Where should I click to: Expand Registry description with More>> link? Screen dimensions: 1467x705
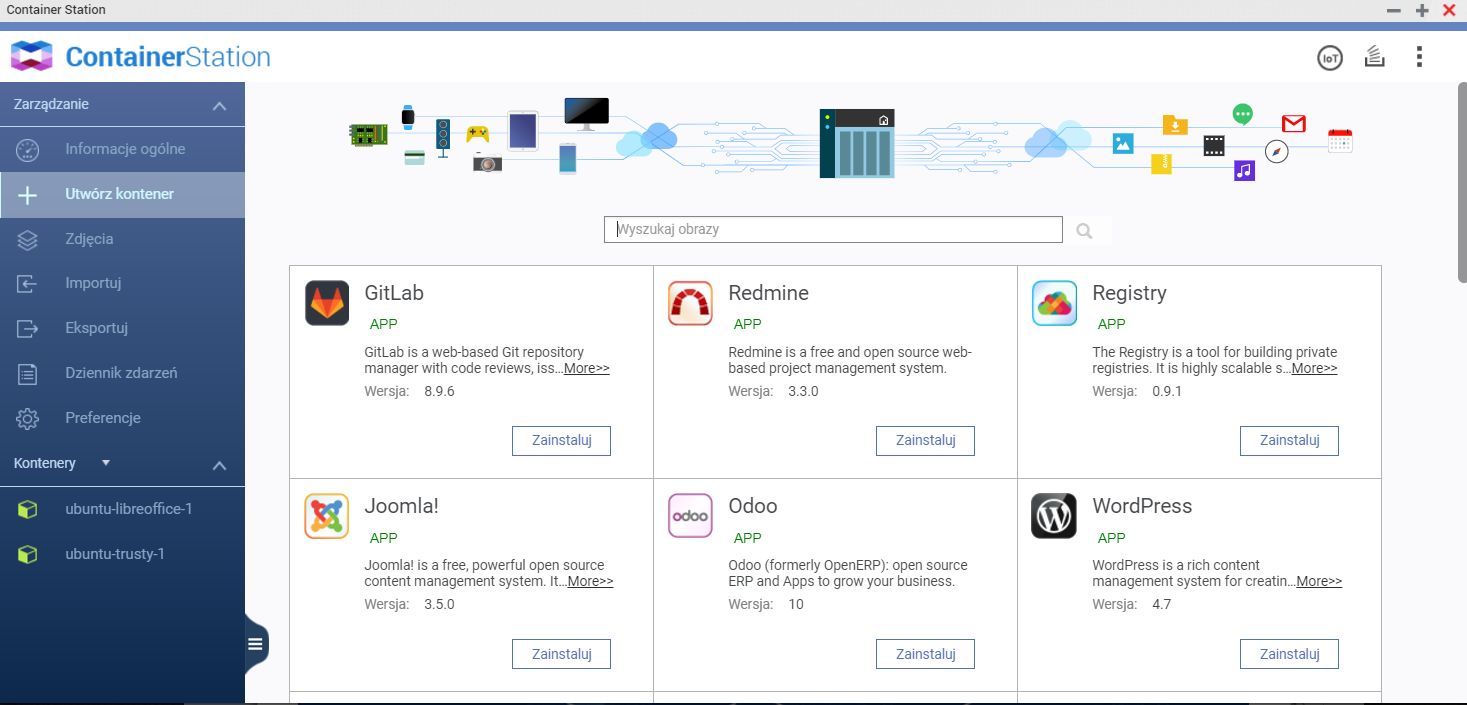pyautogui.click(x=1315, y=369)
